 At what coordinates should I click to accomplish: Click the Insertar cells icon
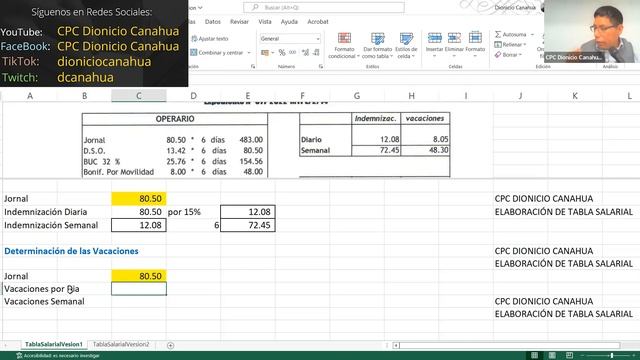(x=434, y=38)
